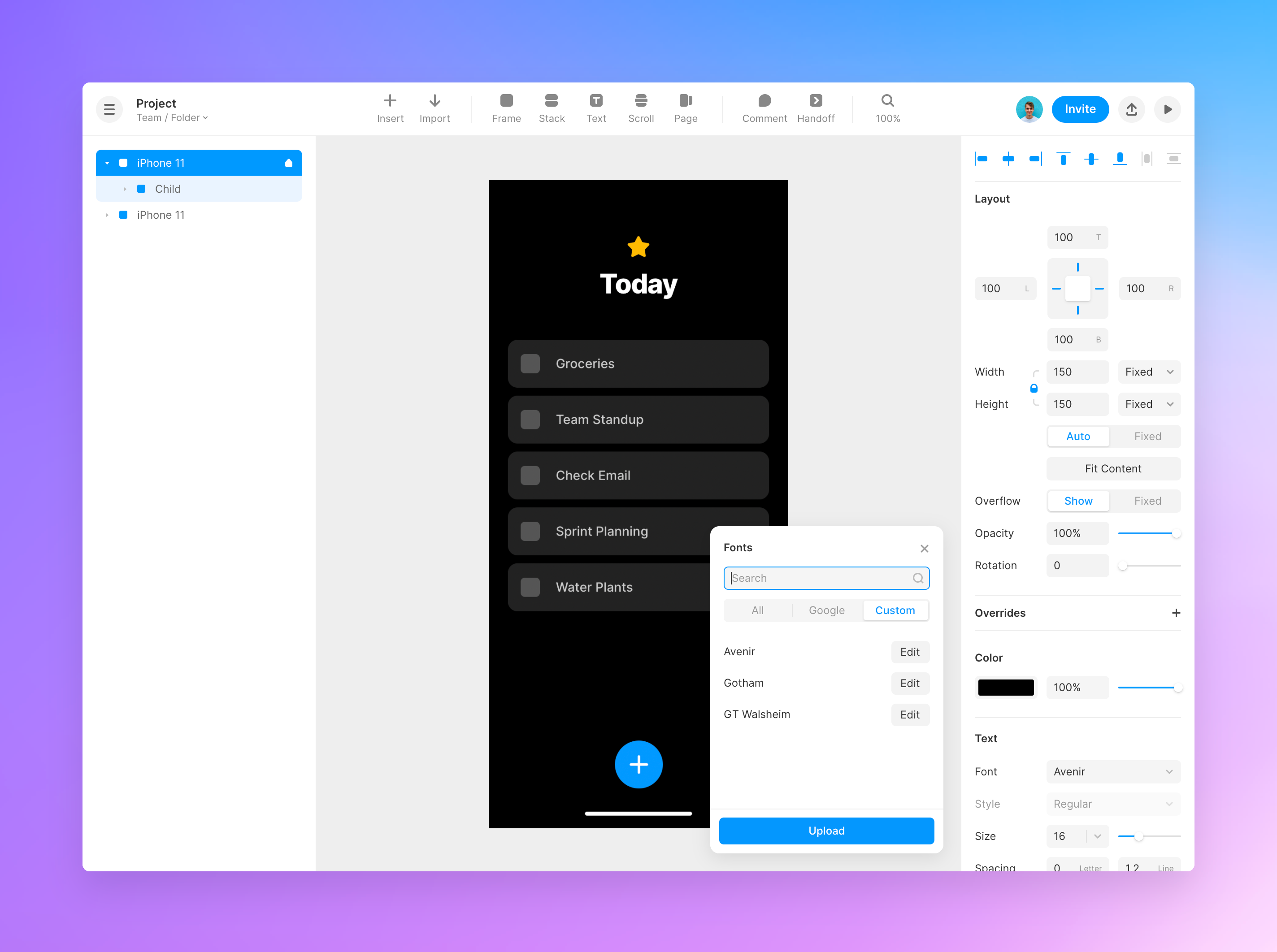The width and height of the screenshot is (1277, 952).
Task: Select the Auto sizing option
Action: point(1078,437)
